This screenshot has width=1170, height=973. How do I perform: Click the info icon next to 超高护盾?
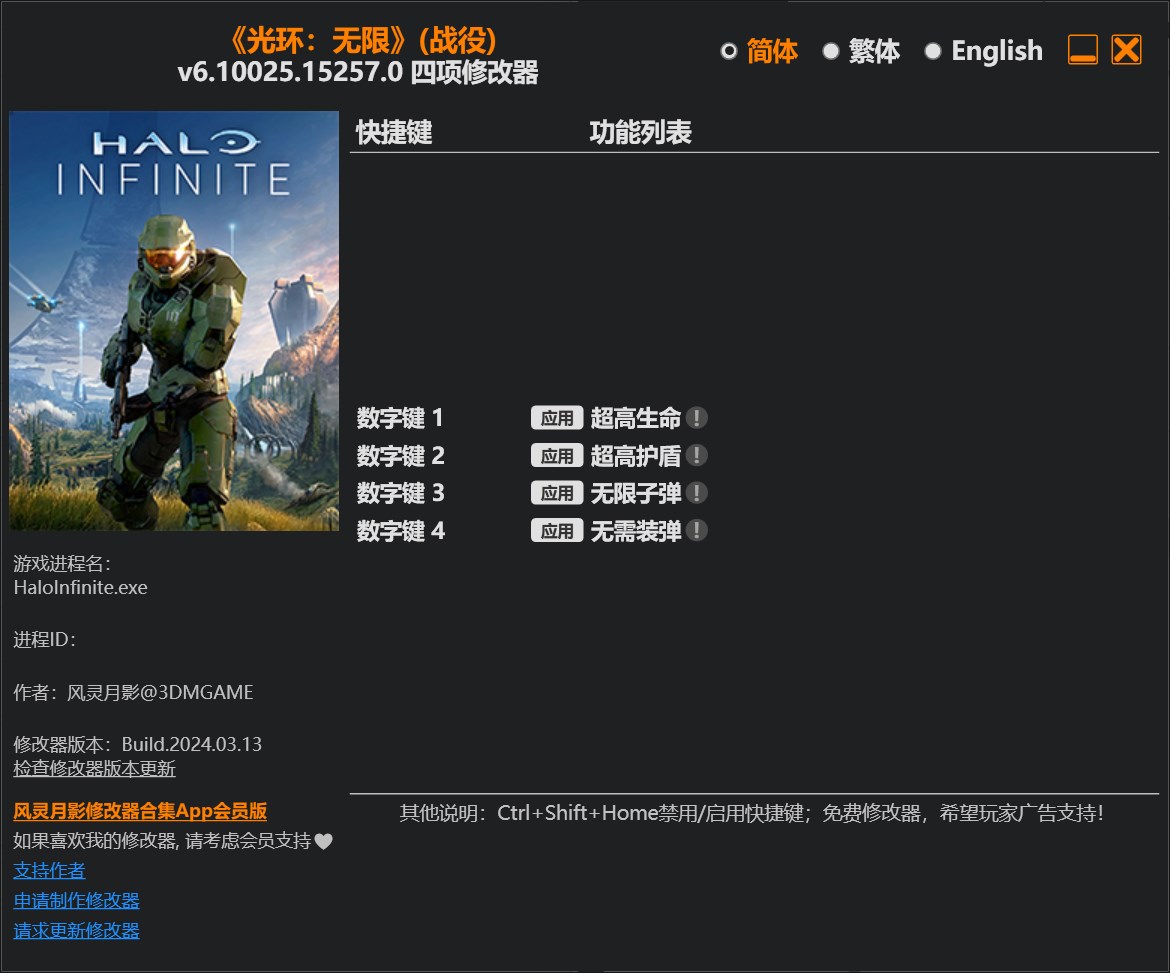point(696,455)
